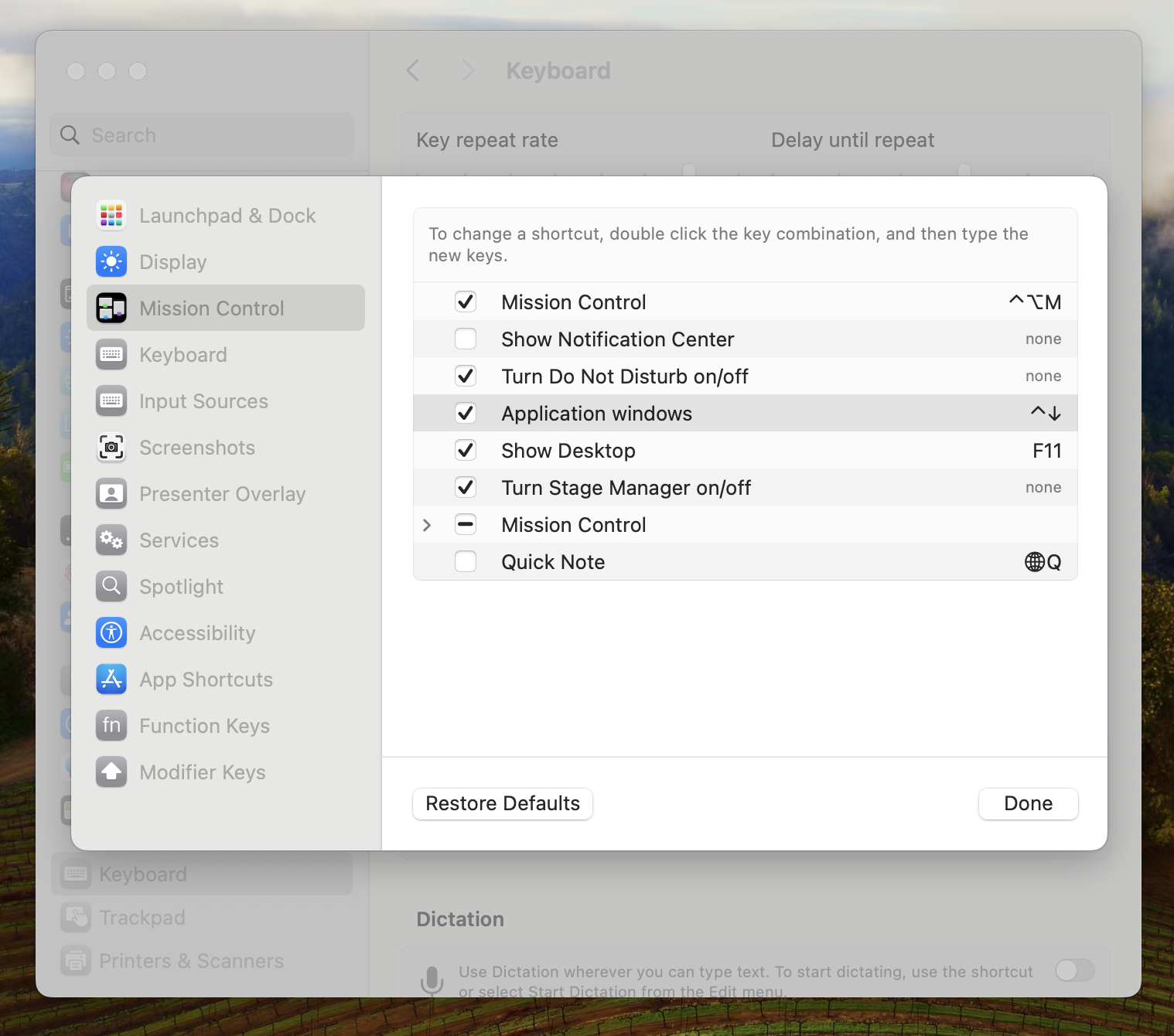Click 'none' shortcut for Do Not Disturb
This screenshot has width=1174, height=1036.
pyautogui.click(x=1043, y=376)
